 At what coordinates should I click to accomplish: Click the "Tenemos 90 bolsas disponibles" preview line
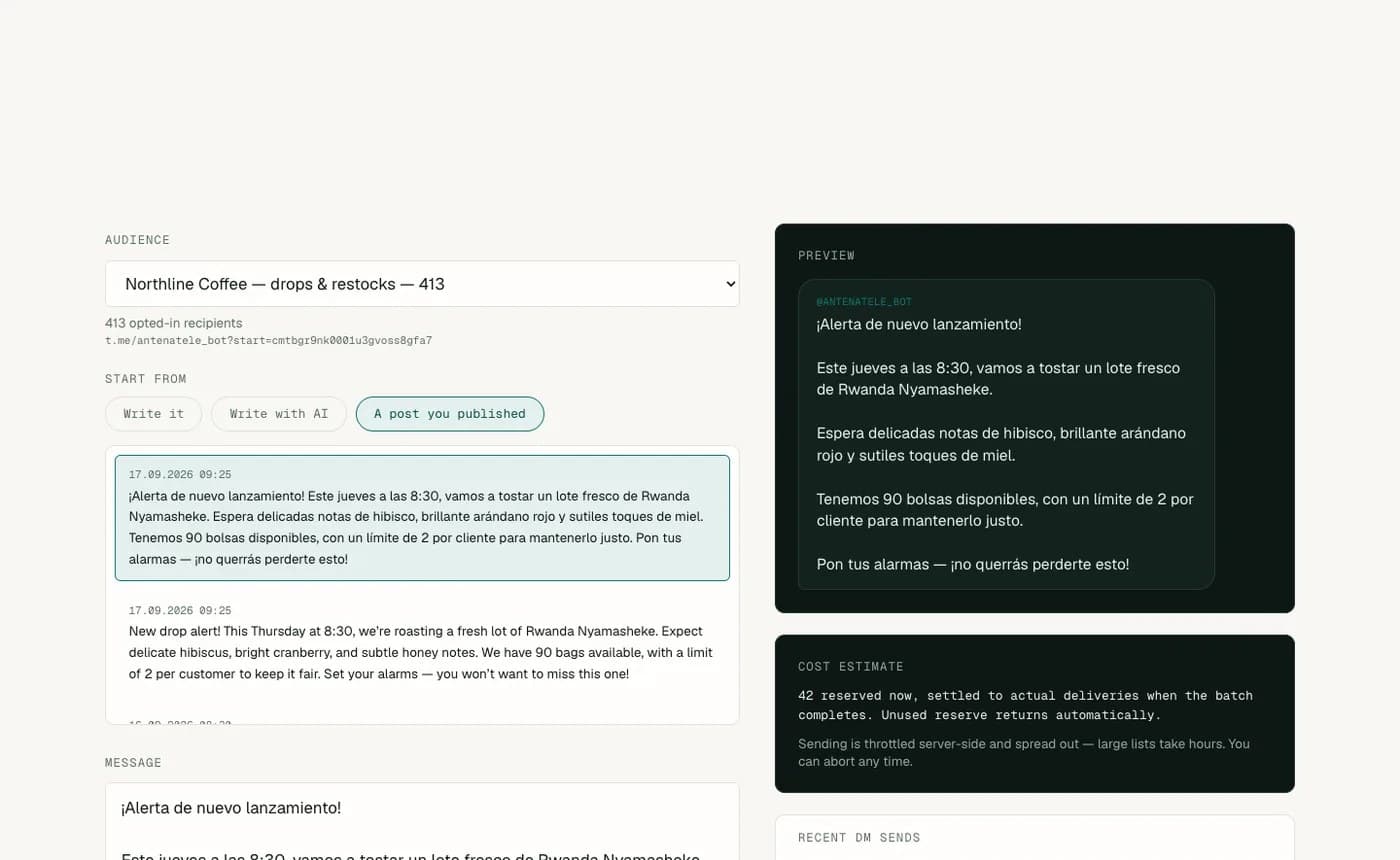(x=1005, y=510)
